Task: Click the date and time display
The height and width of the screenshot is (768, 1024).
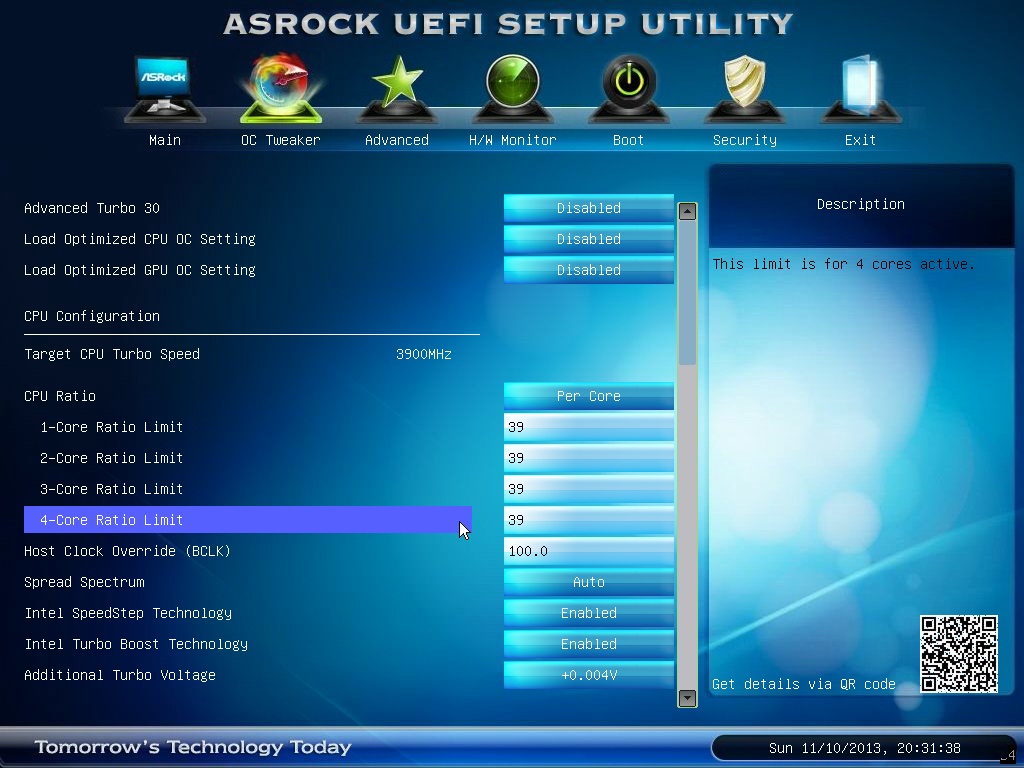Action: (865, 748)
